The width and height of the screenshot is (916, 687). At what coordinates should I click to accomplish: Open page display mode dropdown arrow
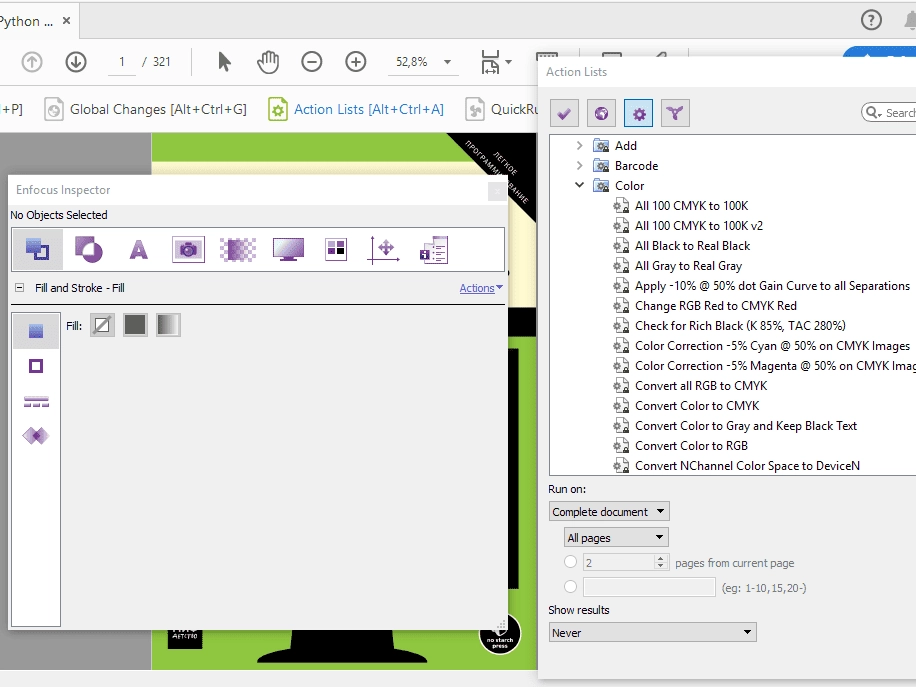508,62
